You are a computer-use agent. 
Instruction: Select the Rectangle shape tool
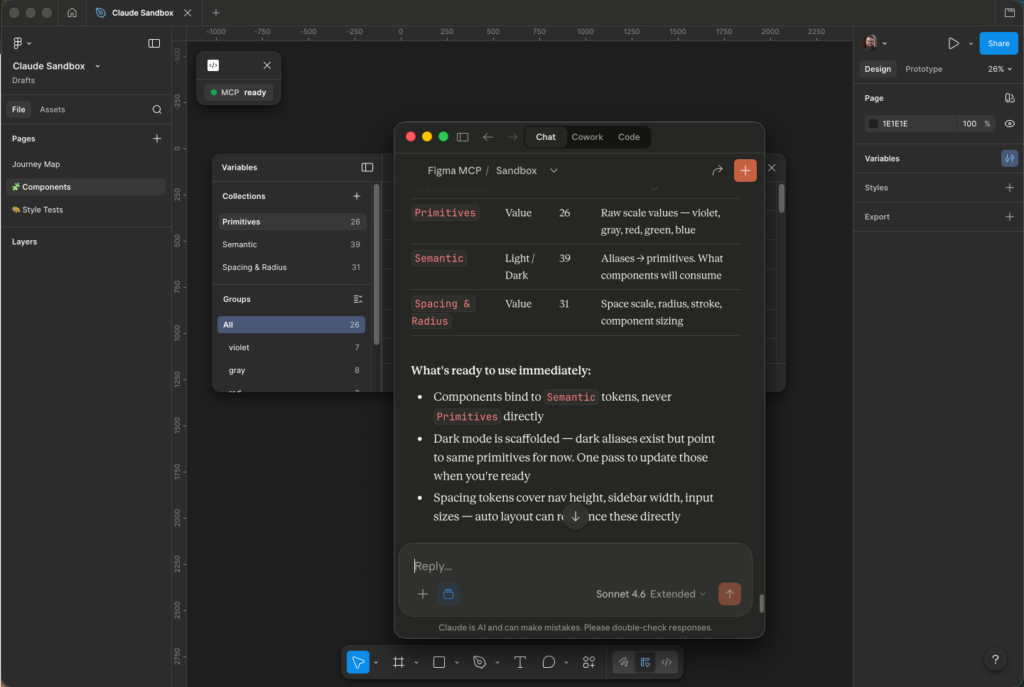tap(437, 661)
